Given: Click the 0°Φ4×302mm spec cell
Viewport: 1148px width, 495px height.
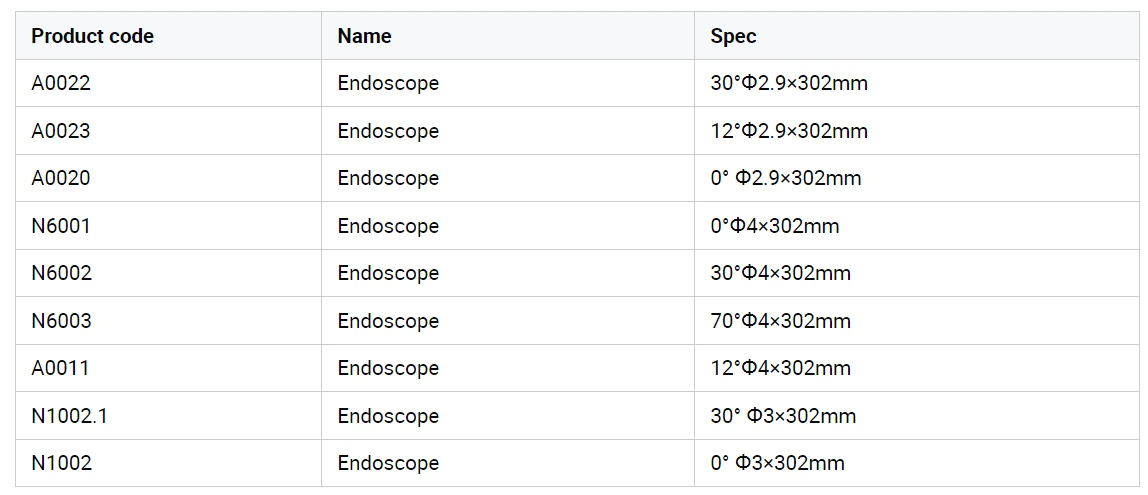Looking at the screenshot, I should tap(917, 226).
